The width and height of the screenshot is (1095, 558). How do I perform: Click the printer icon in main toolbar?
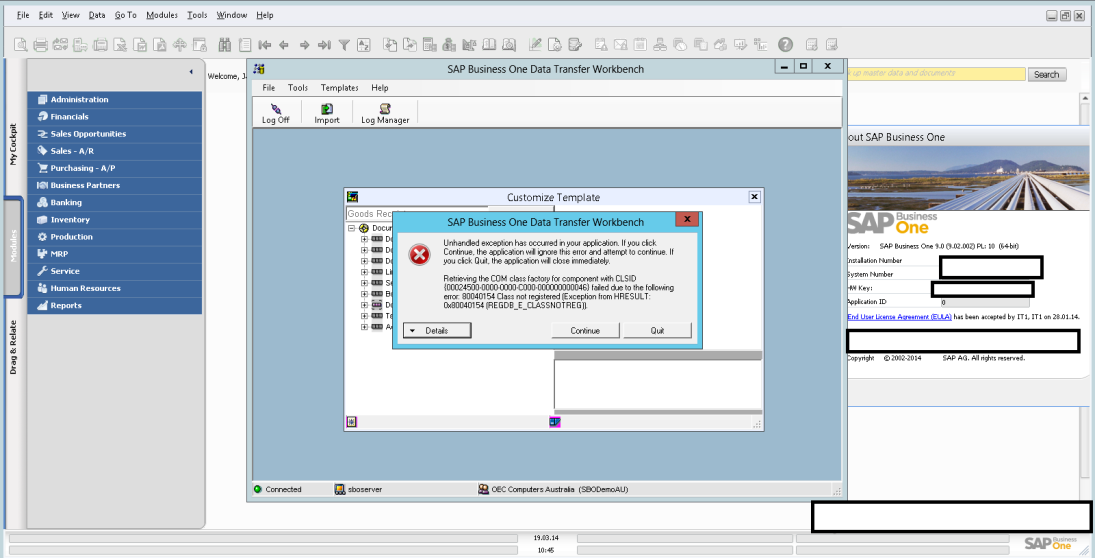pyautogui.click(x=41, y=45)
